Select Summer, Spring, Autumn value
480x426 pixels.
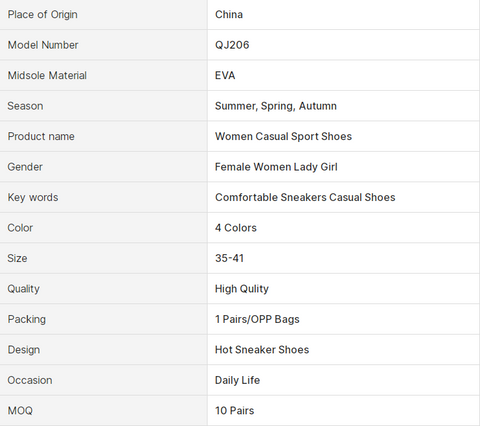click(x=276, y=106)
